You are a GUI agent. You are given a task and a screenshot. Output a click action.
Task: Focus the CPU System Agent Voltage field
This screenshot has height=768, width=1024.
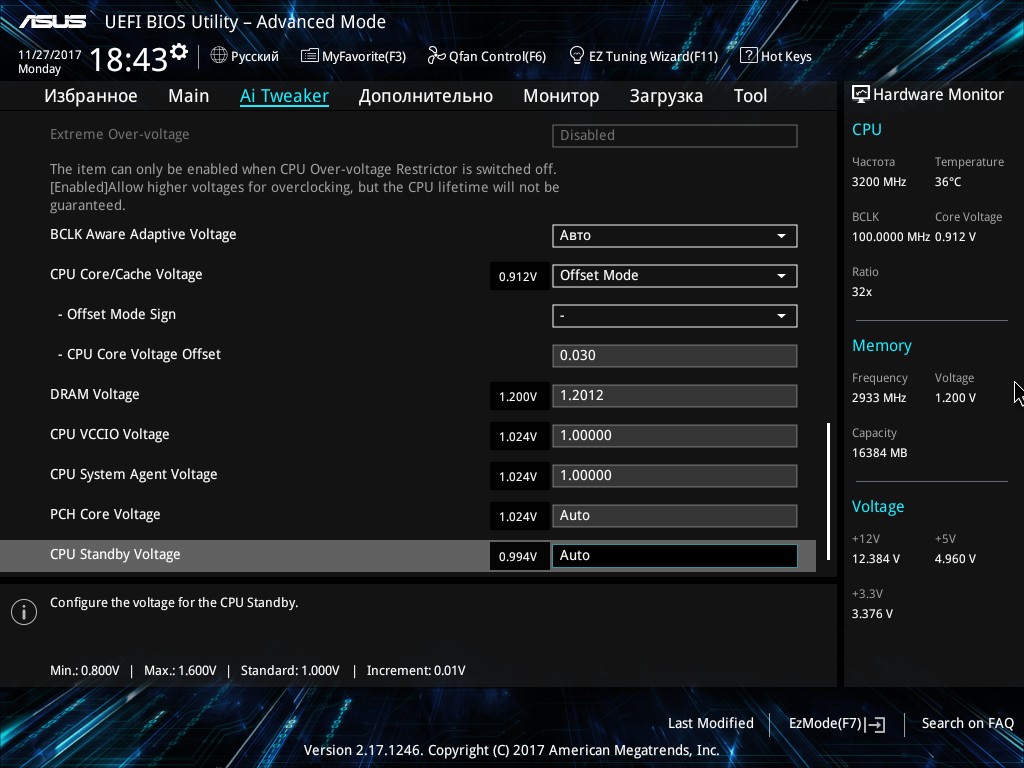675,475
